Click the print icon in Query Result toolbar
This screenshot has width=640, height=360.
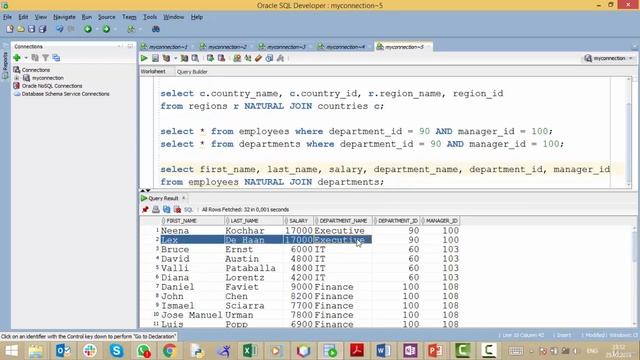tap(156, 209)
